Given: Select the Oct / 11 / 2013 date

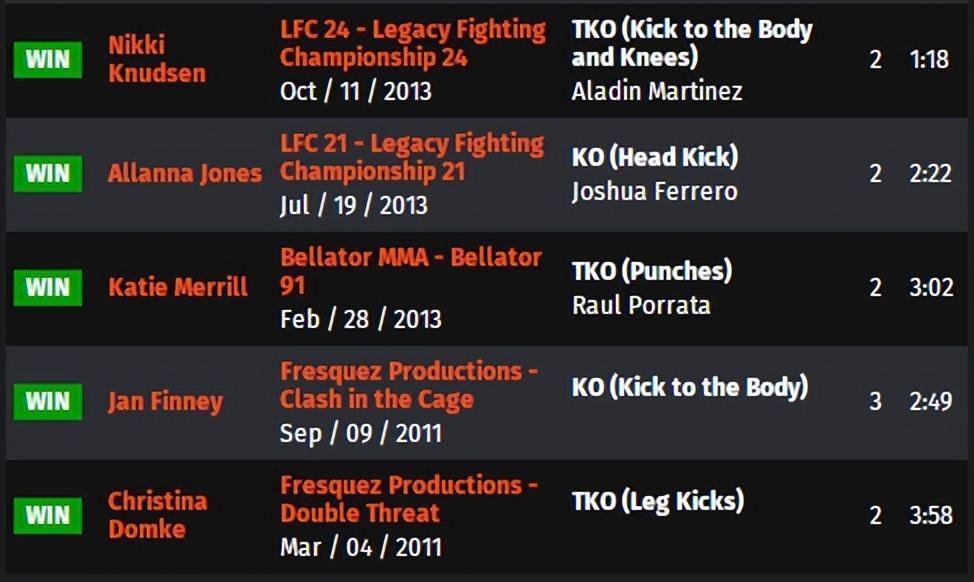Looking at the screenshot, I should 355,91.
